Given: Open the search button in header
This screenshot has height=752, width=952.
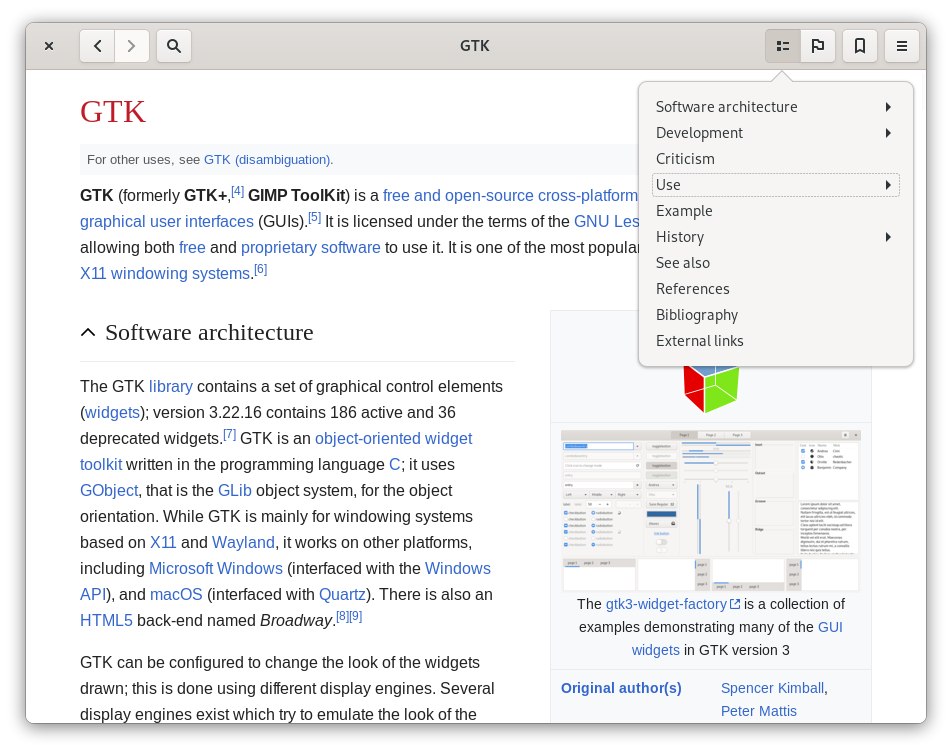Looking at the screenshot, I should (174, 46).
